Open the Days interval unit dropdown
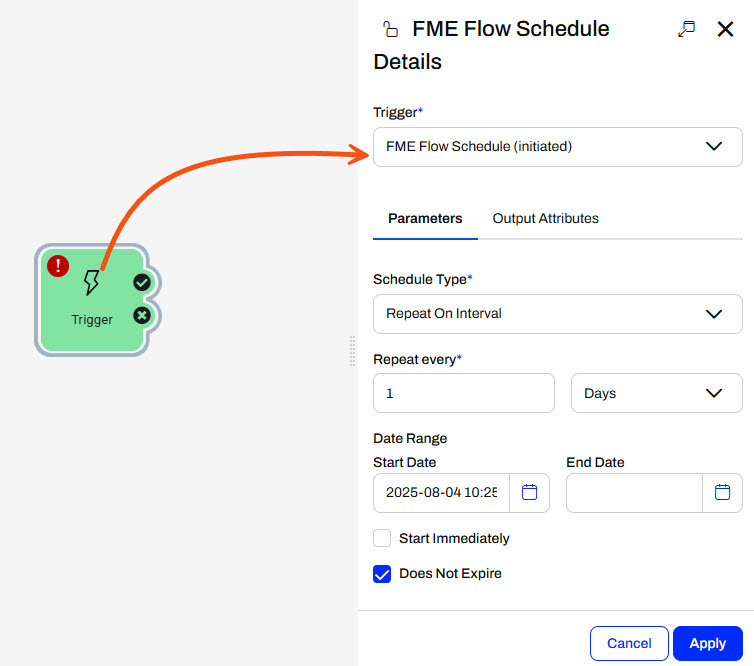Viewport: 754px width, 666px height. (x=656, y=393)
